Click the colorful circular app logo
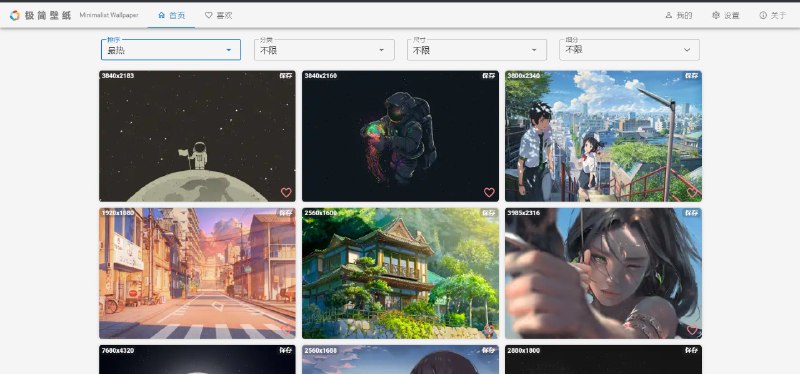Viewport: 800px width, 374px height. coord(15,15)
